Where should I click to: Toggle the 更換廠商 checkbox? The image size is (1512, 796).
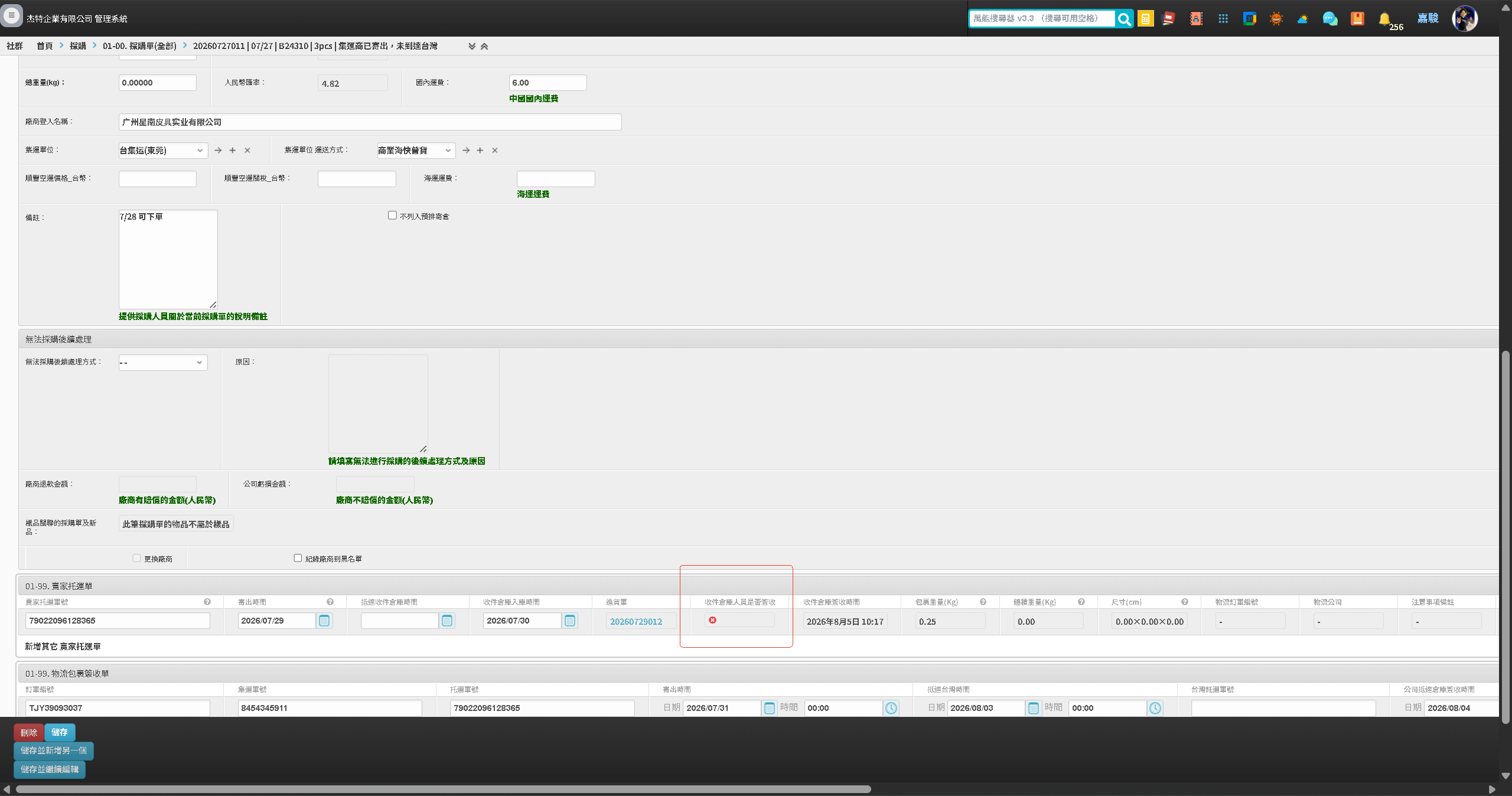[x=136, y=558]
